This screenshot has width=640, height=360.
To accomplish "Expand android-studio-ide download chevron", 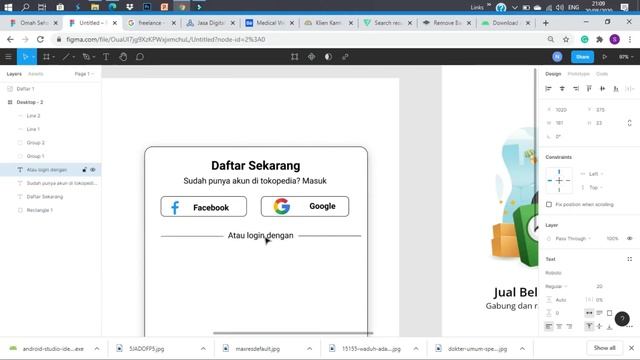I will pyautogui.click(x=97, y=349).
